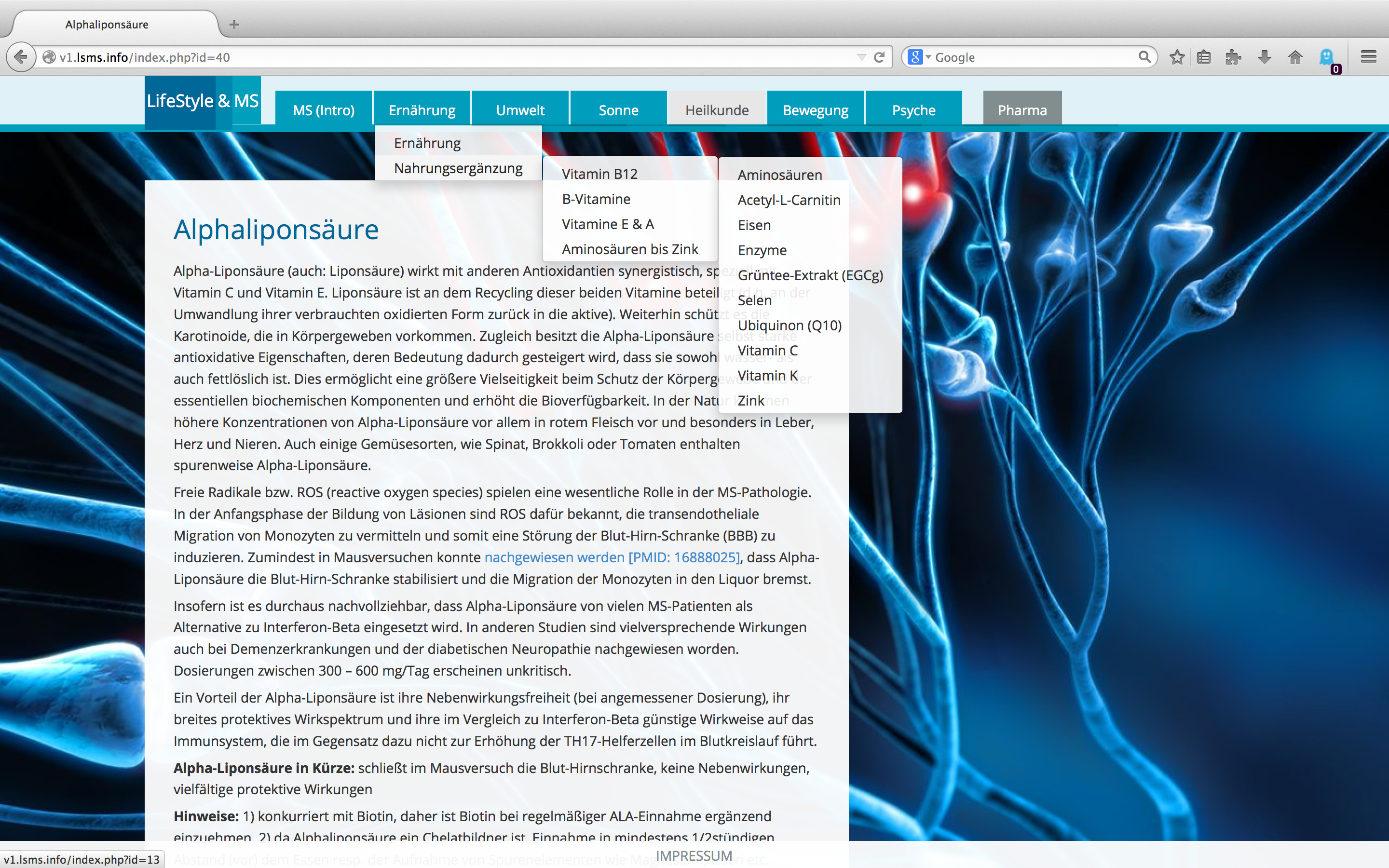The image size is (1389, 868).
Task: Click the Ghostery extension icon
Action: 1326,57
